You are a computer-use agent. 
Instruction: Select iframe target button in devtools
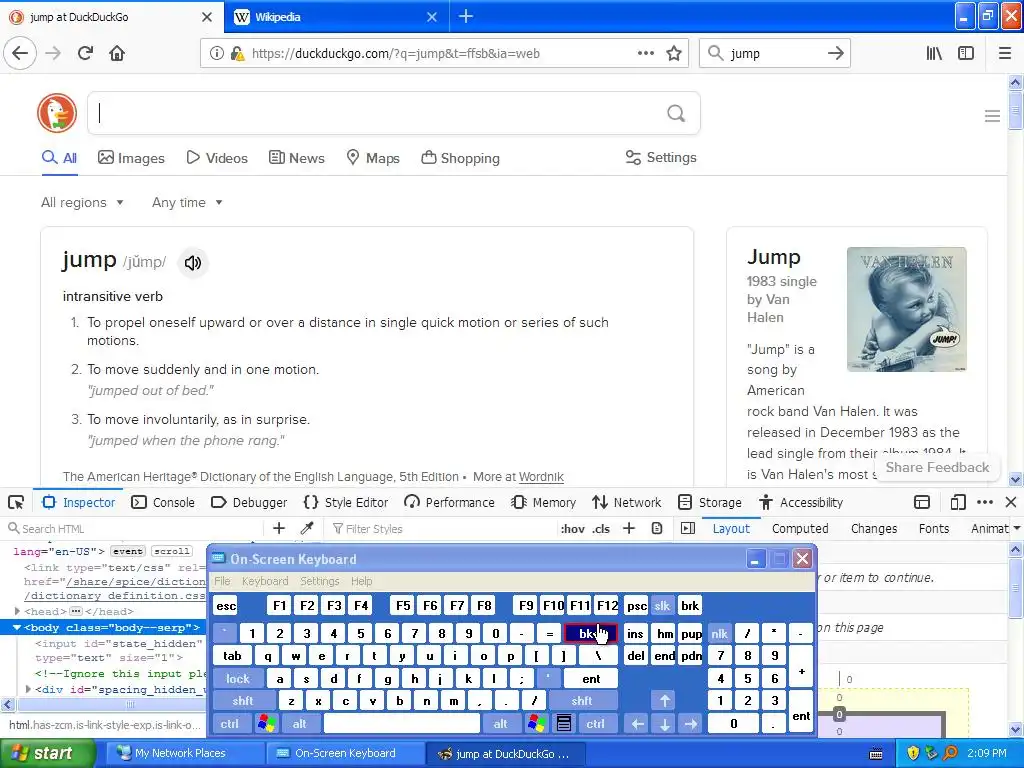921,502
